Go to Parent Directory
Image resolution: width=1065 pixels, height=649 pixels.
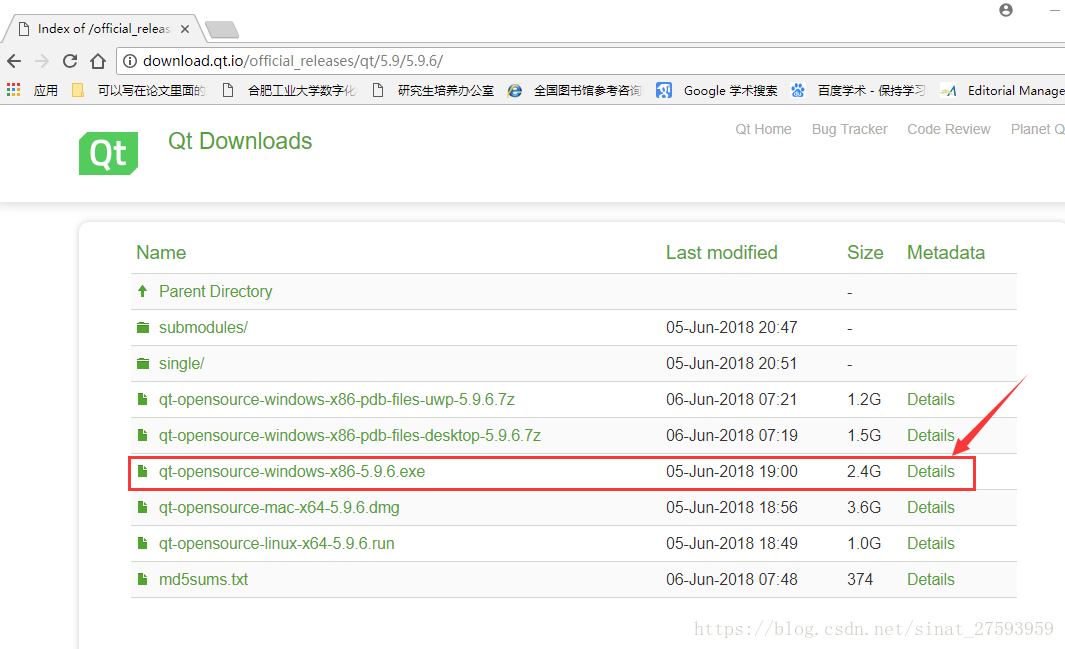215,291
